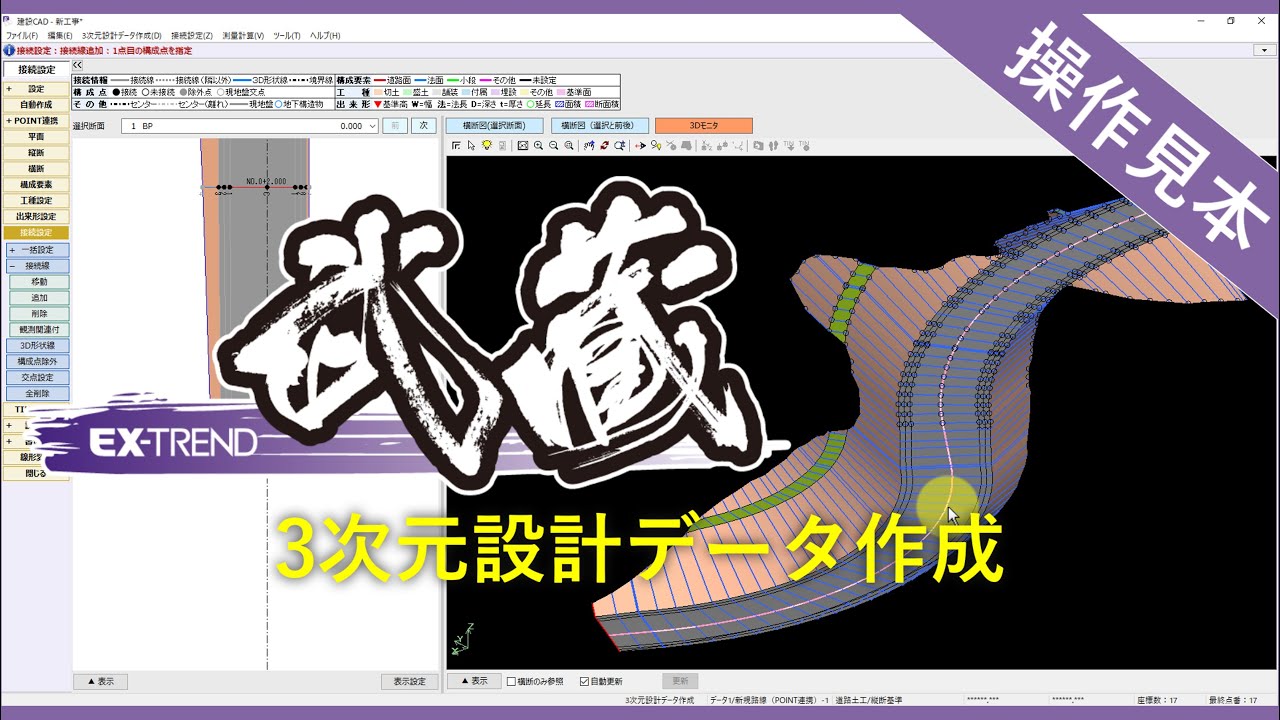Click the greyed document icon after light bulb

pyautogui.click(x=502, y=146)
